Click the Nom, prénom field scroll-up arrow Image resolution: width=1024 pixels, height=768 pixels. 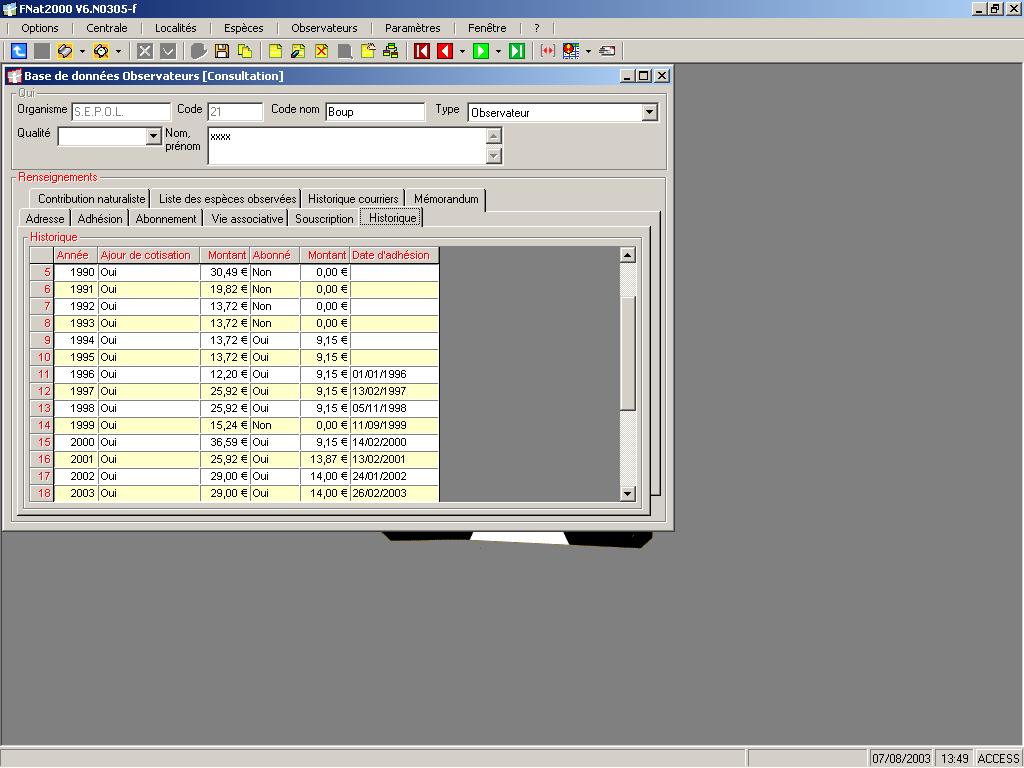point(494,136)
